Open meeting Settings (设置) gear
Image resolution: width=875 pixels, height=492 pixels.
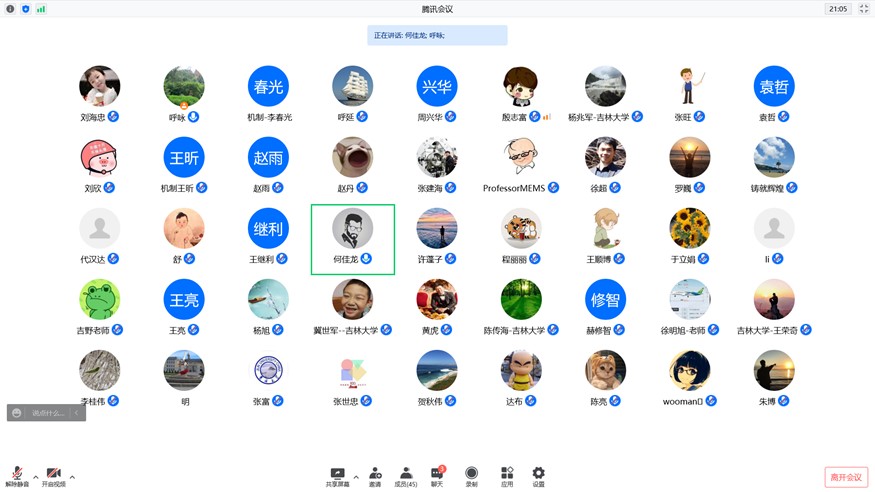(x=538, y=475)
